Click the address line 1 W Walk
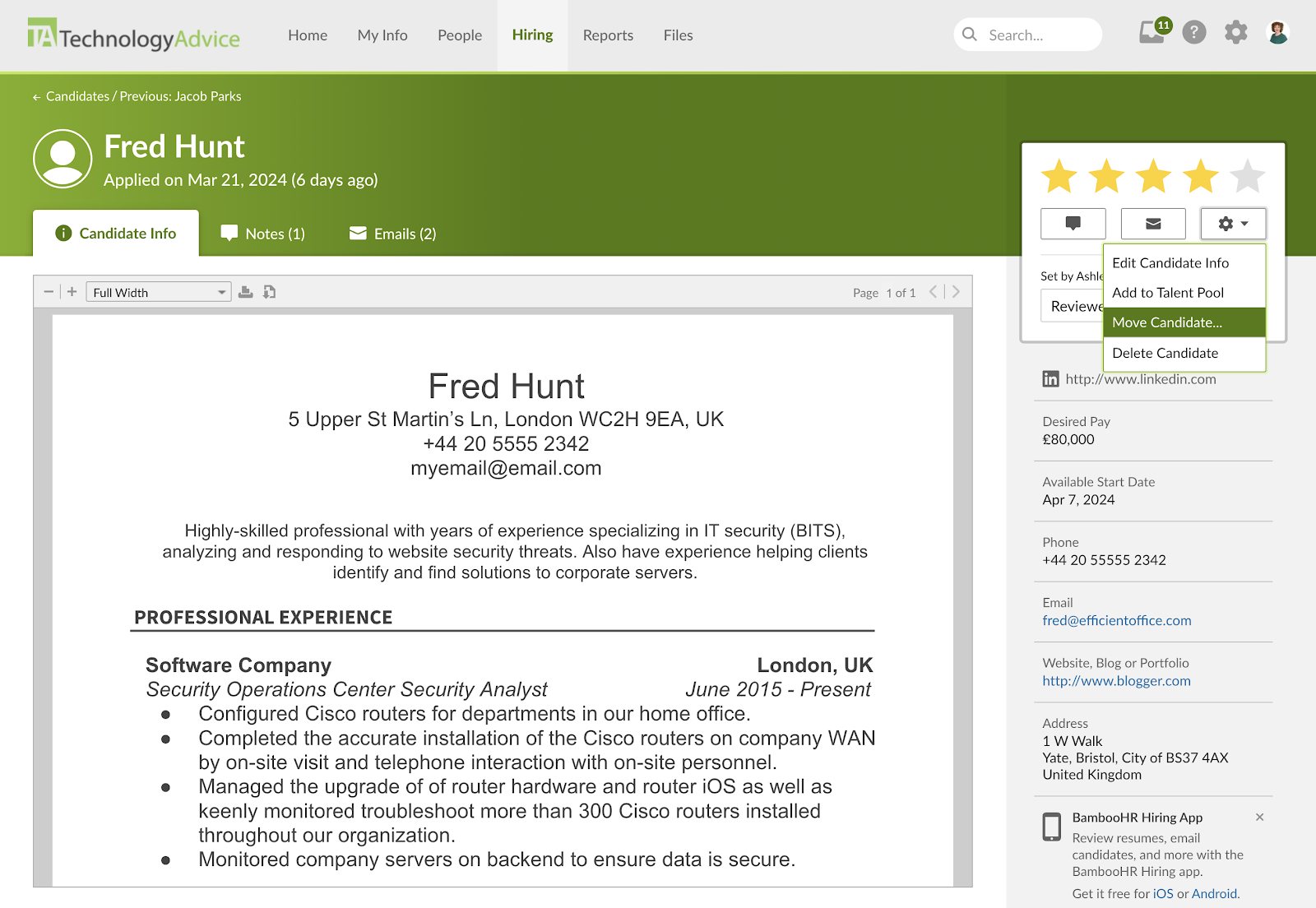The width and height of the screenshot is (1316, 908). [x=1073, y=741]
